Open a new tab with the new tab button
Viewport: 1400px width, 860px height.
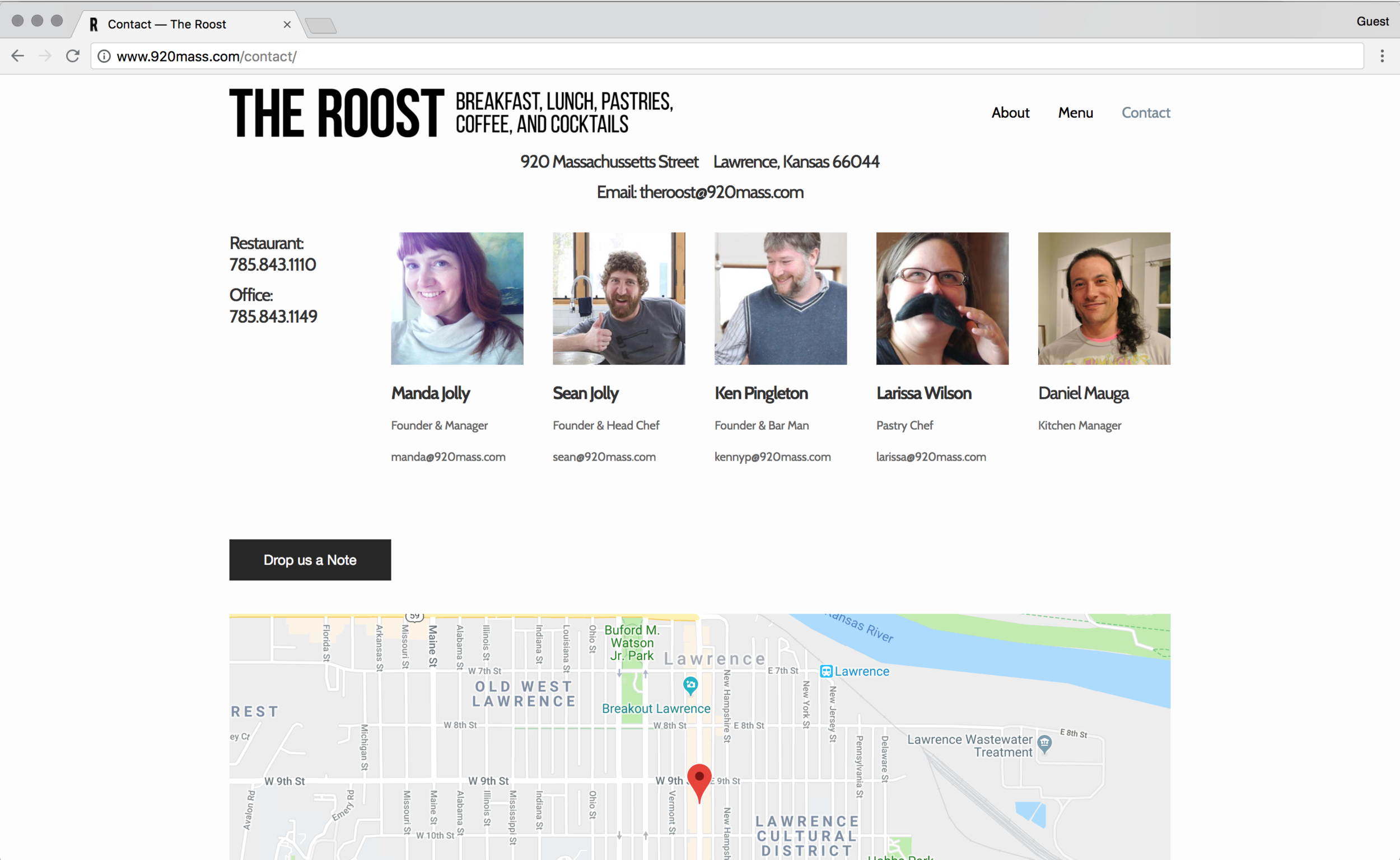(x=321, y=26)
